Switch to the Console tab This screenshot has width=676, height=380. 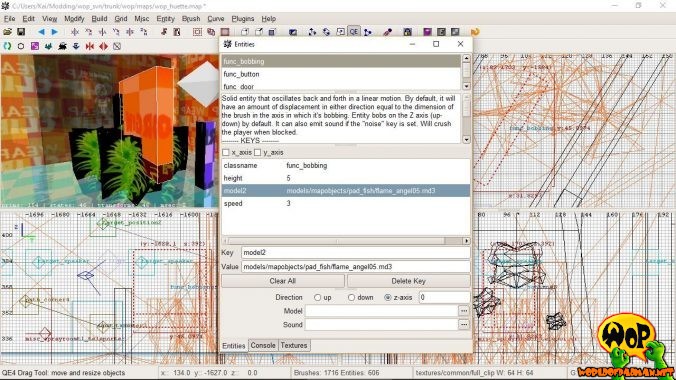click(263, 345)
